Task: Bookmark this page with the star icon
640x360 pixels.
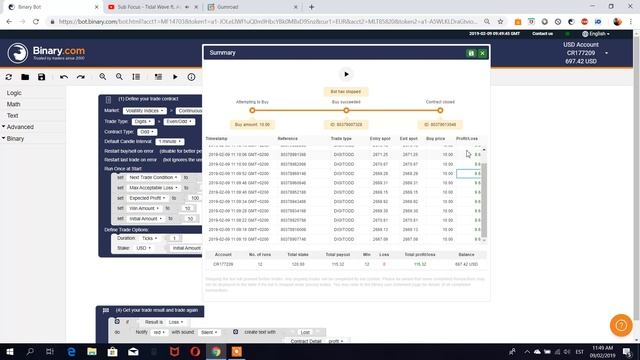Action: (x=500, y=22)
